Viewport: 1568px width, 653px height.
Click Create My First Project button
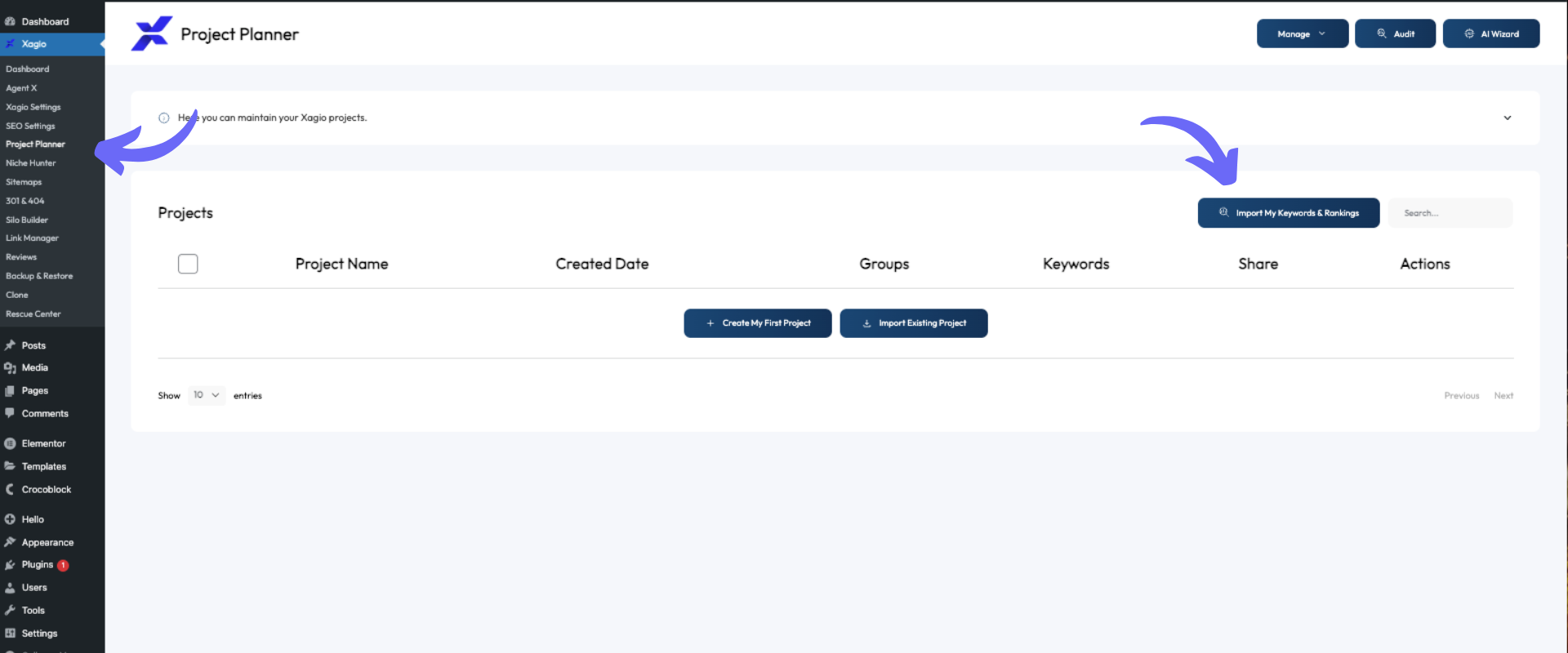tap(758, 323)
